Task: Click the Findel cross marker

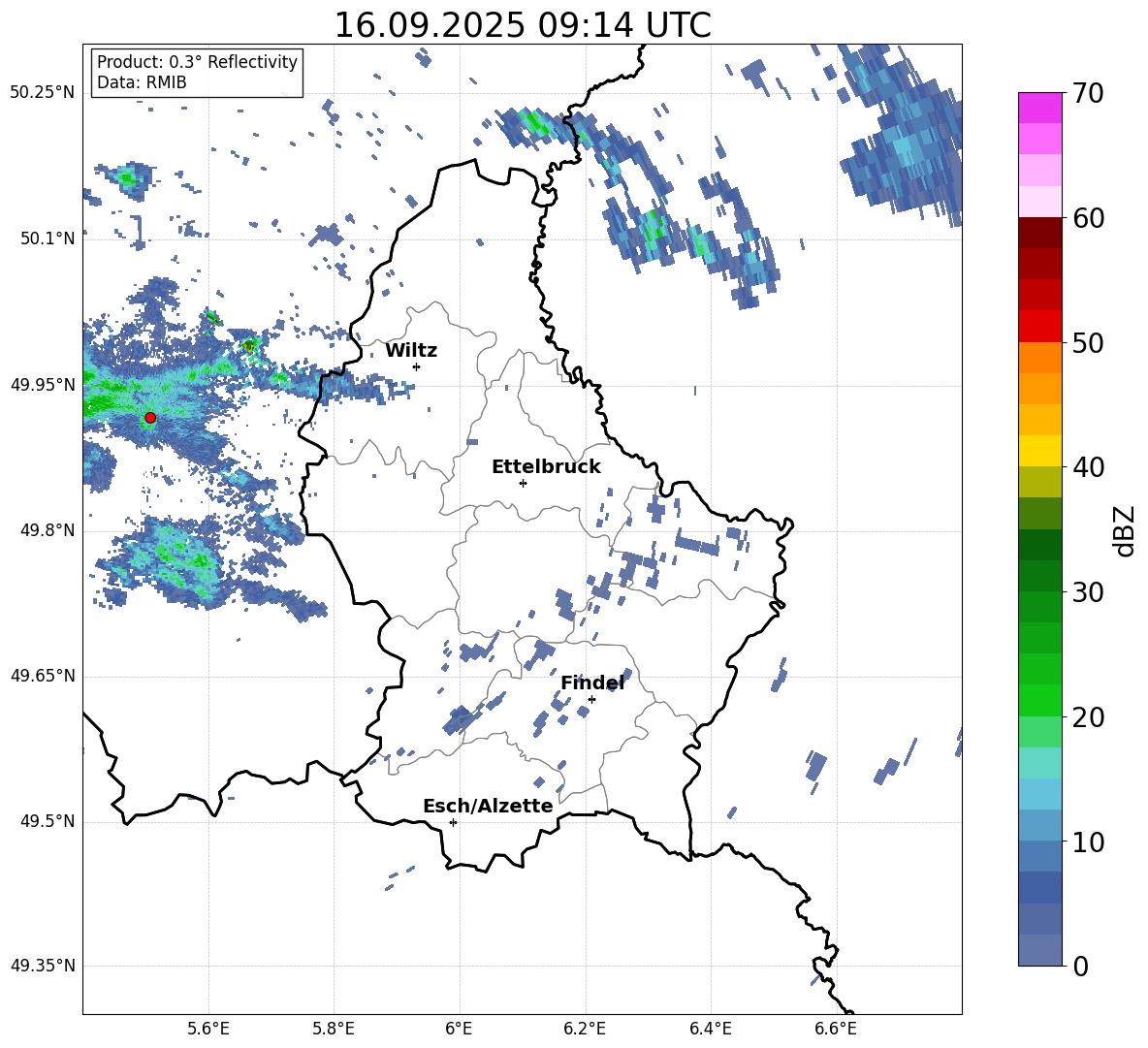Action: [x=591, y=700]
